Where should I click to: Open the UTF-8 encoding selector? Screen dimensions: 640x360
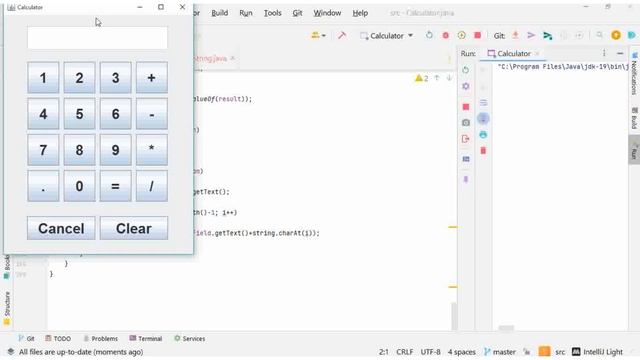pos(430,352)
